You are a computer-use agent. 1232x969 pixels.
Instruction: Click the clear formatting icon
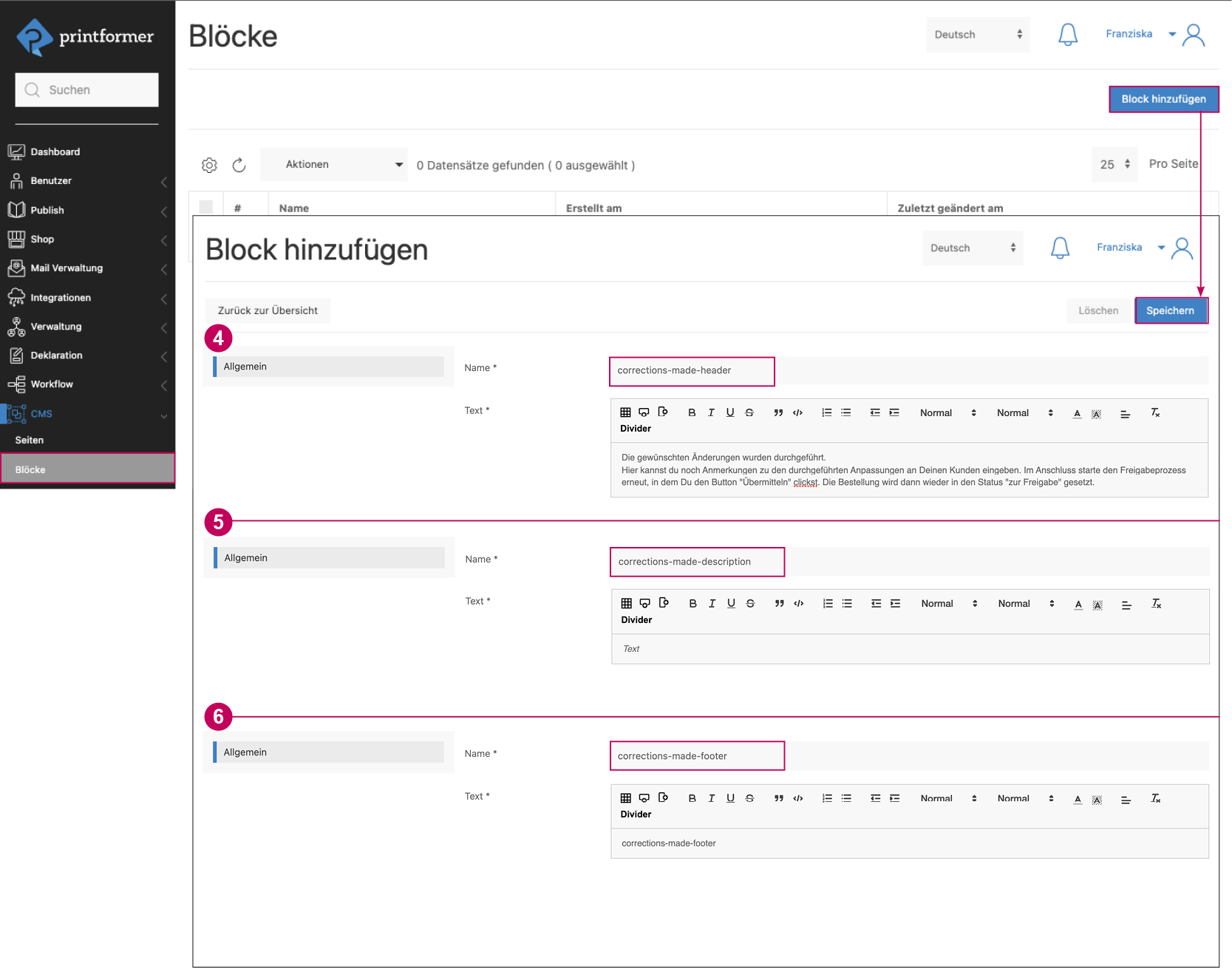click(1155, 413)
